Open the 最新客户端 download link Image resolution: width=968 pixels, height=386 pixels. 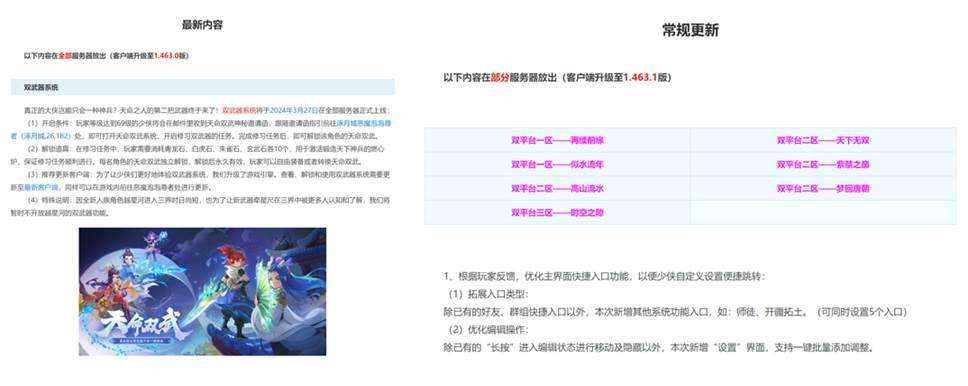coord(41,187)
